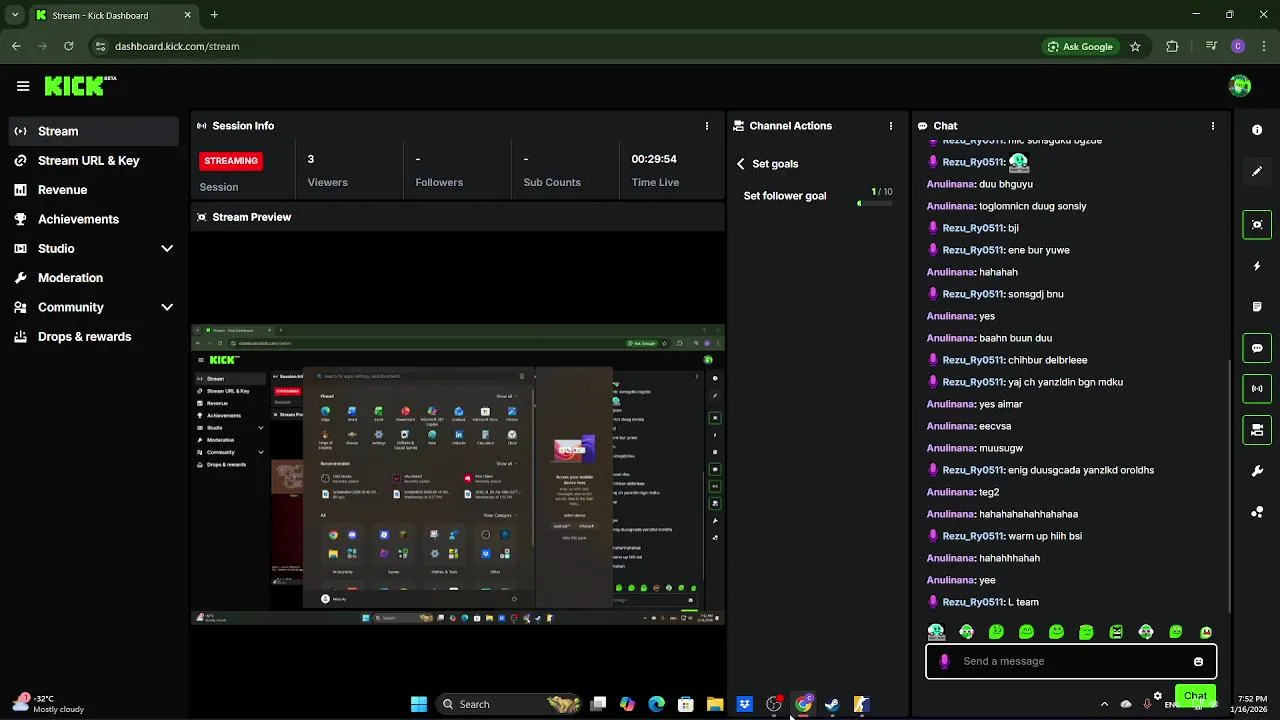
Task: Toggle the Channel Actions panel icon in sidebar
Action: tap(1257, 430)
